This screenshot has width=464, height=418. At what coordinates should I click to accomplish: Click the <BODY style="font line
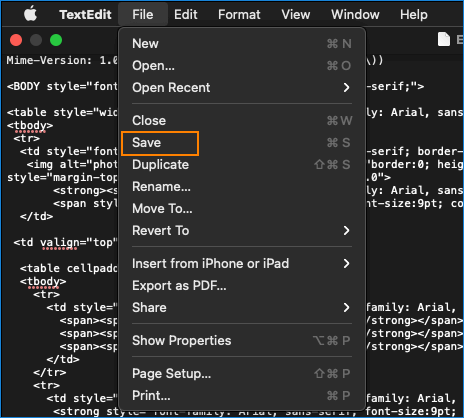coord(62,86)
